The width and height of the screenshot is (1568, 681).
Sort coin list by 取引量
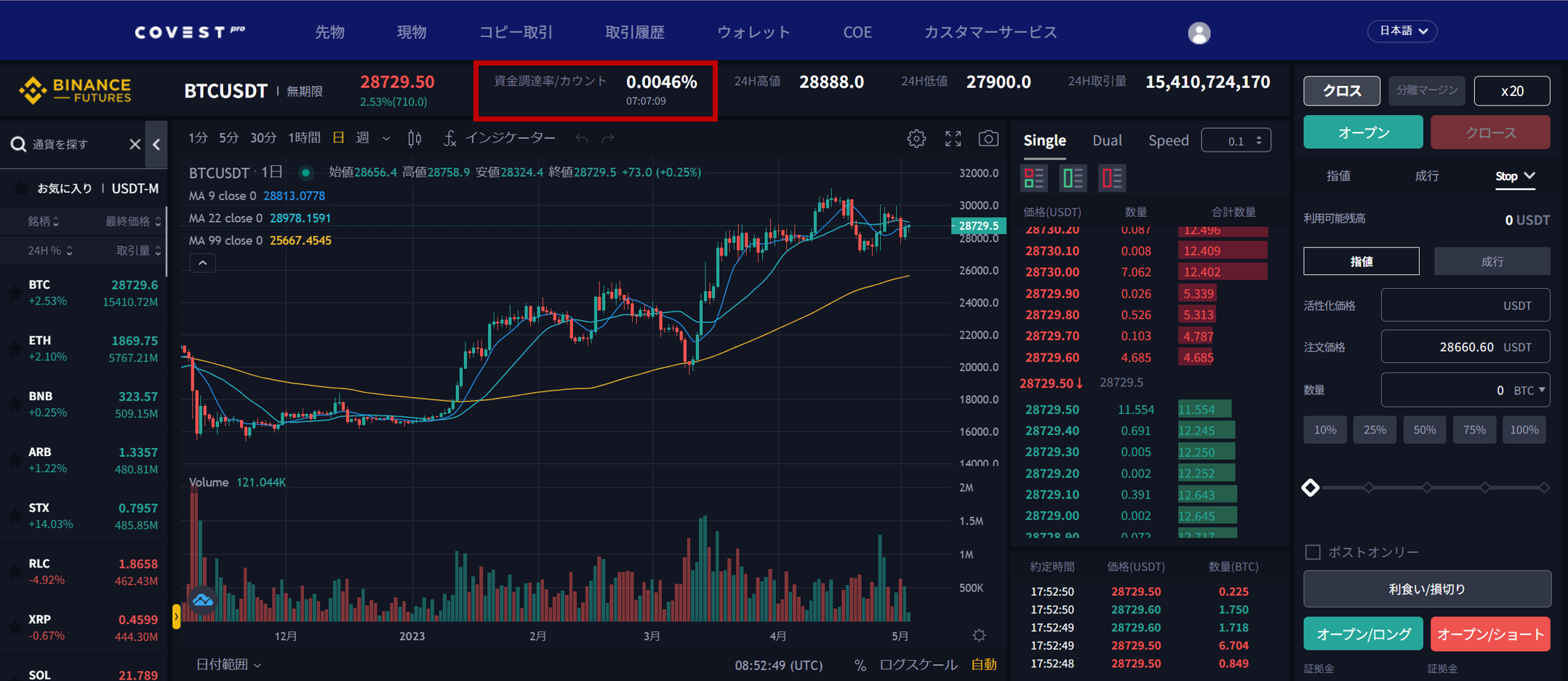coord(139,250)
